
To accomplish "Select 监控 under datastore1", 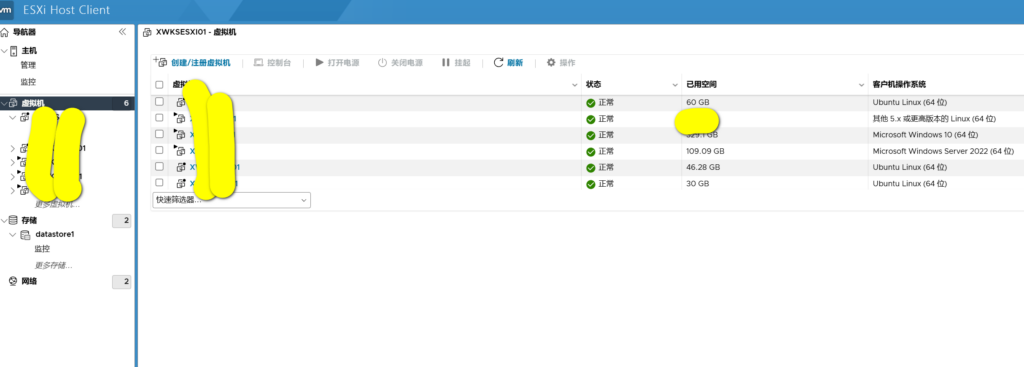I will [42, 249].
